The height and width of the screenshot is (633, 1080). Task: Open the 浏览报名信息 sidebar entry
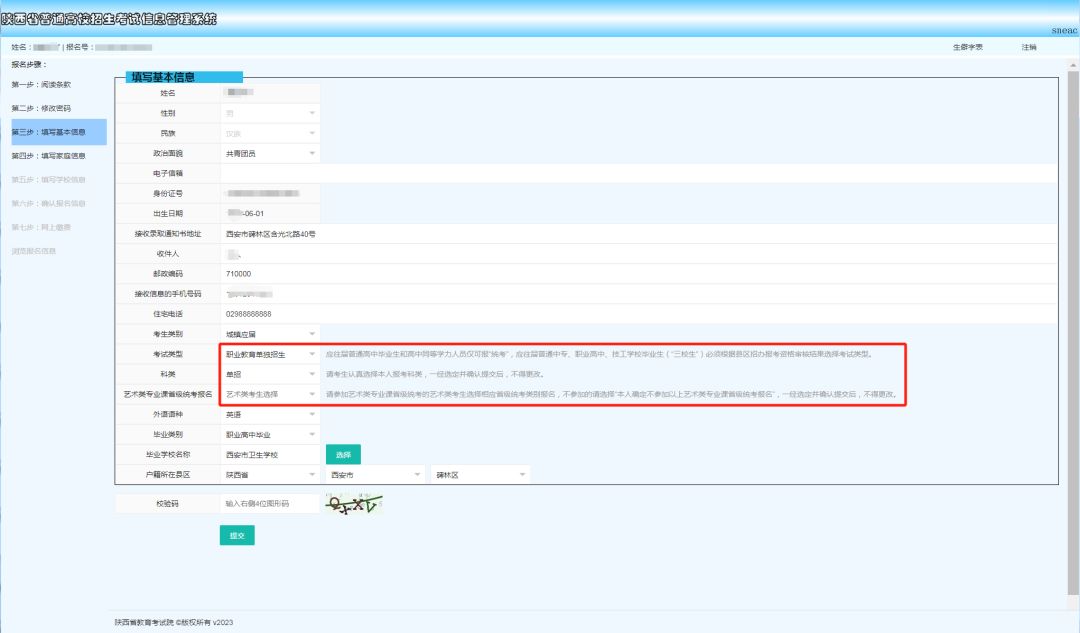pos(34,251)
